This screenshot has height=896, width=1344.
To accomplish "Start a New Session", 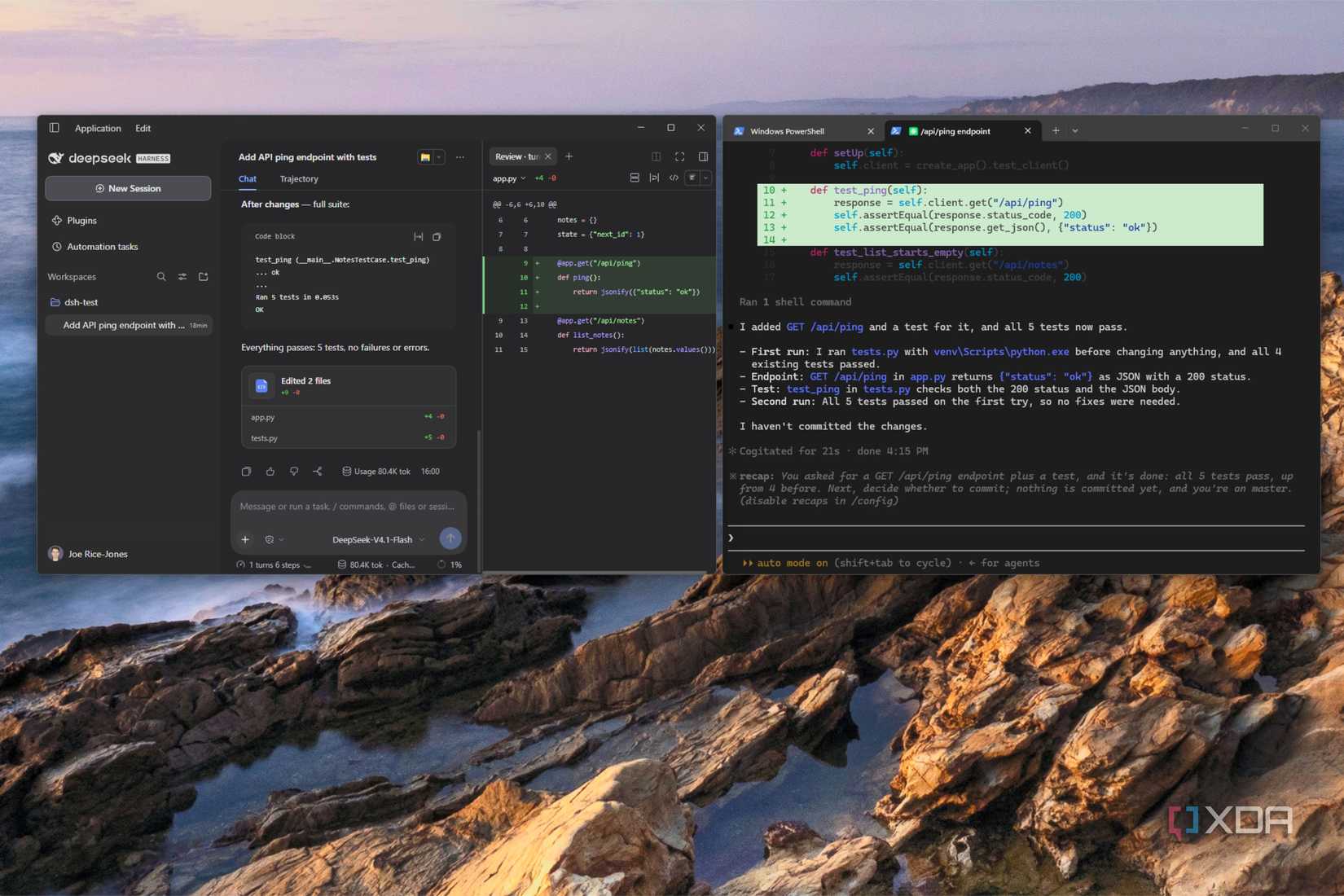I will (x=128, y=188).
